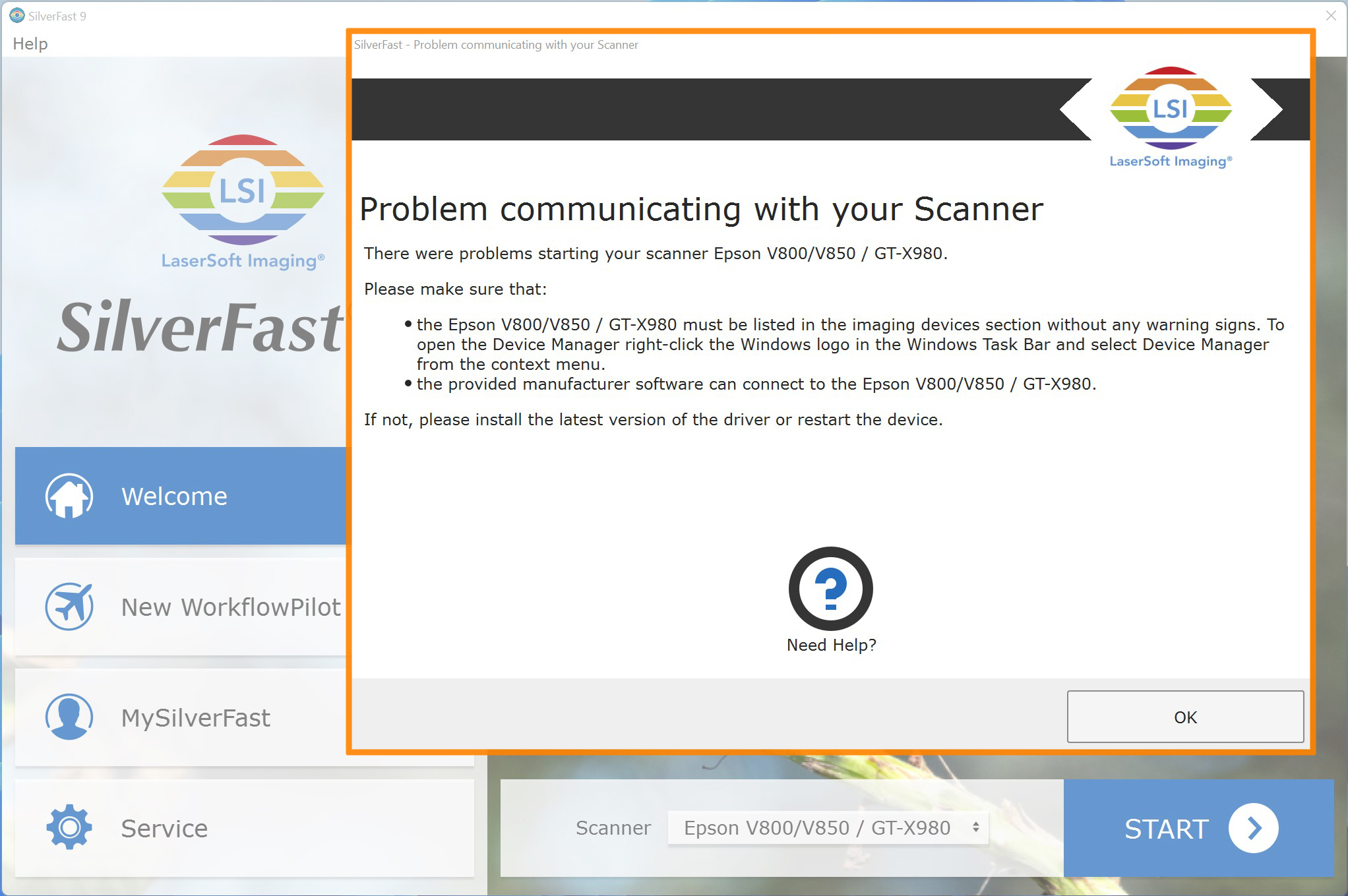The width and height of the screenshot is (1348, 896).
Task: Select the Service tab
Action: pos(245,828)
